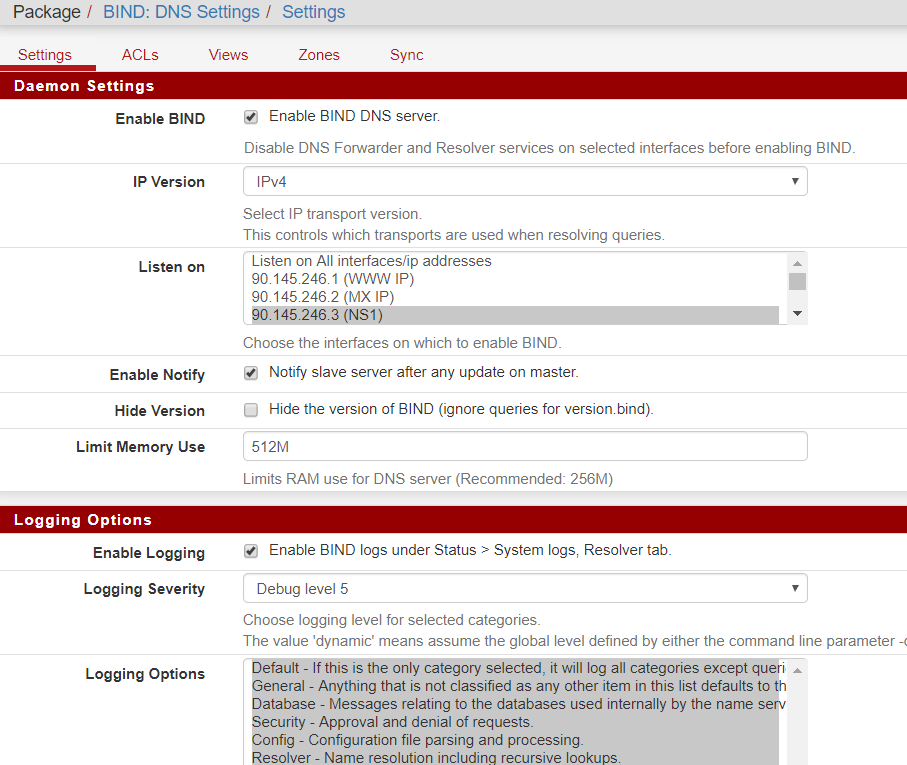The width and height of the screenshot is (907, 765).
Task: Open the Logging Severity dropdown
Action: tap(525, 589)
